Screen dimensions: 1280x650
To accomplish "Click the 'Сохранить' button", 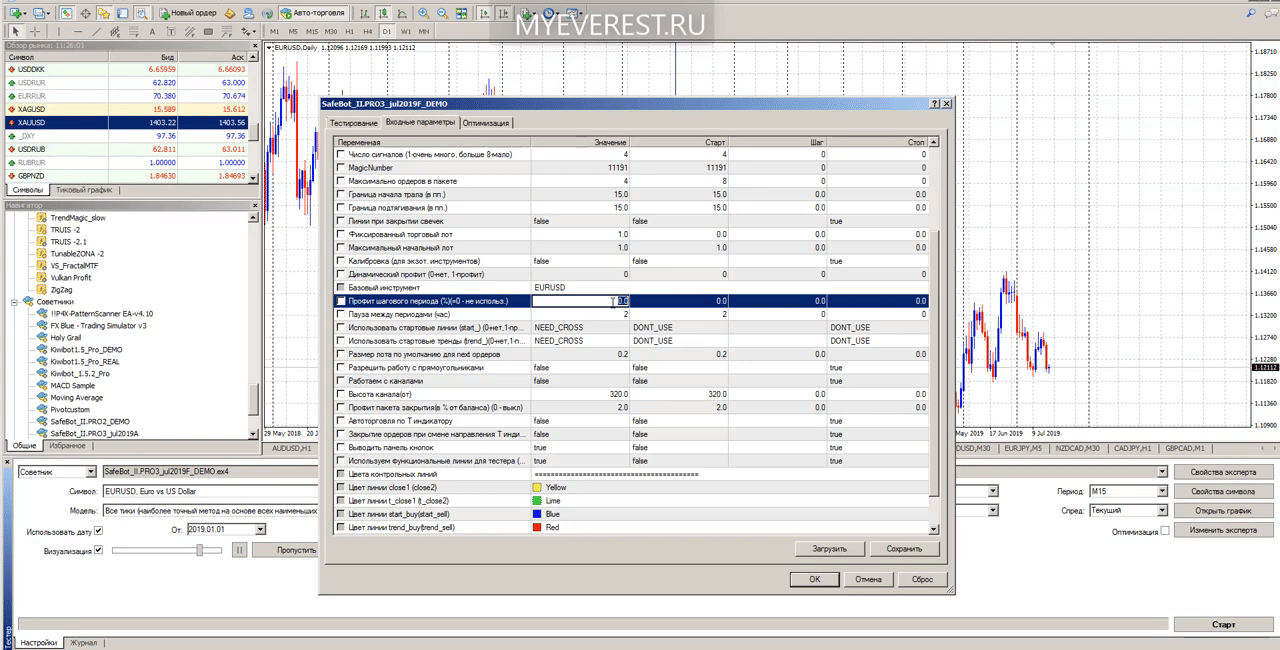I will pos(904,548).
